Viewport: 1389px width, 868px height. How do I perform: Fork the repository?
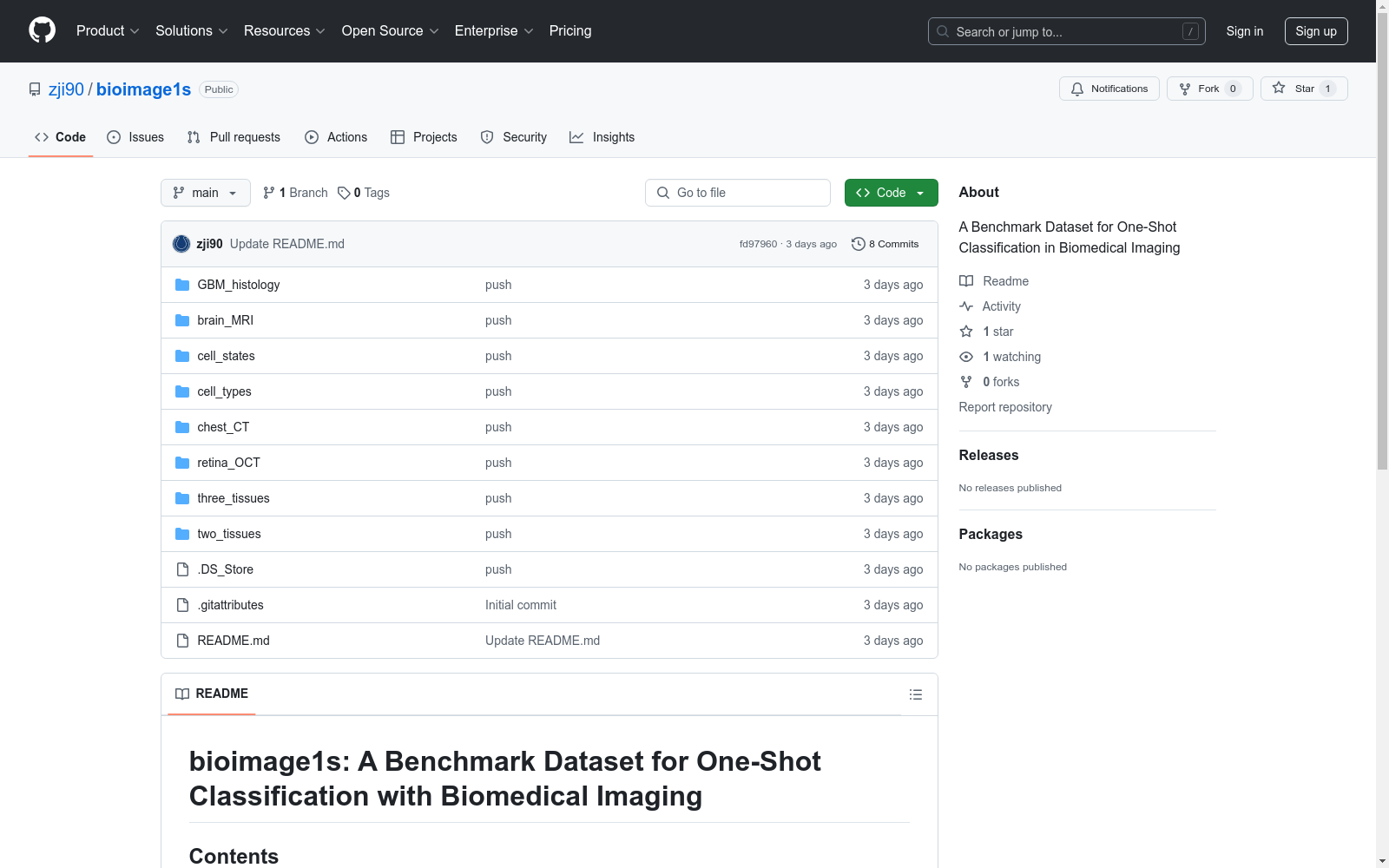click(x=1209, y=89)
